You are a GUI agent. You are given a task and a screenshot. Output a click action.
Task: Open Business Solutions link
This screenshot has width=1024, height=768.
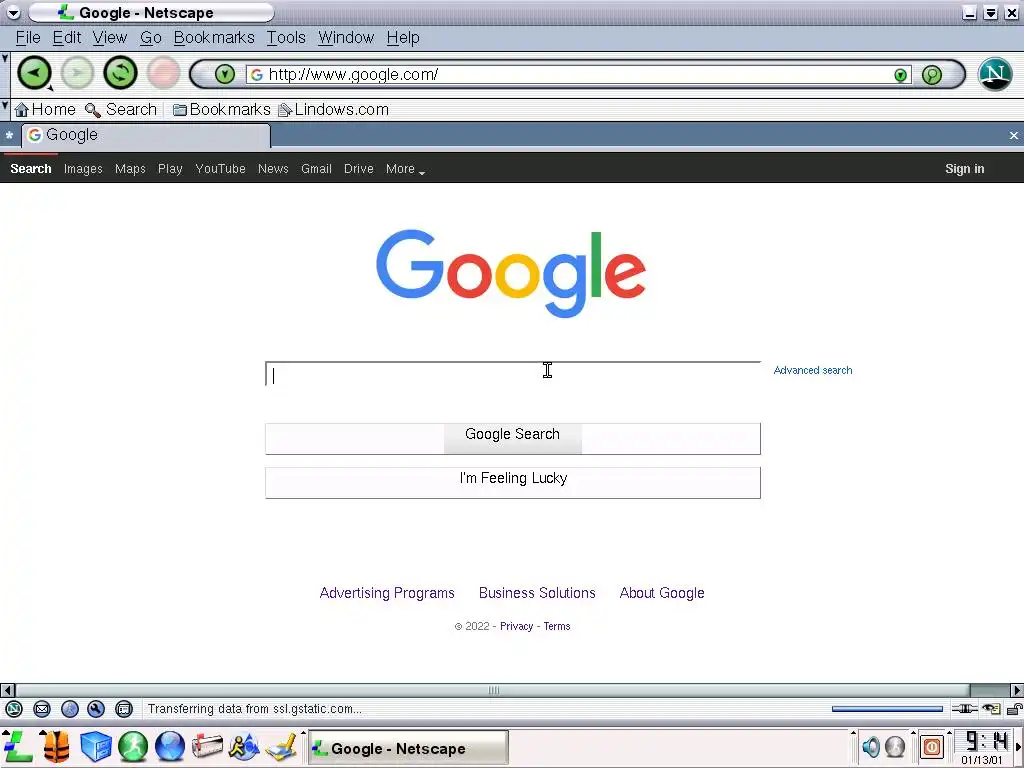[537, 593]
